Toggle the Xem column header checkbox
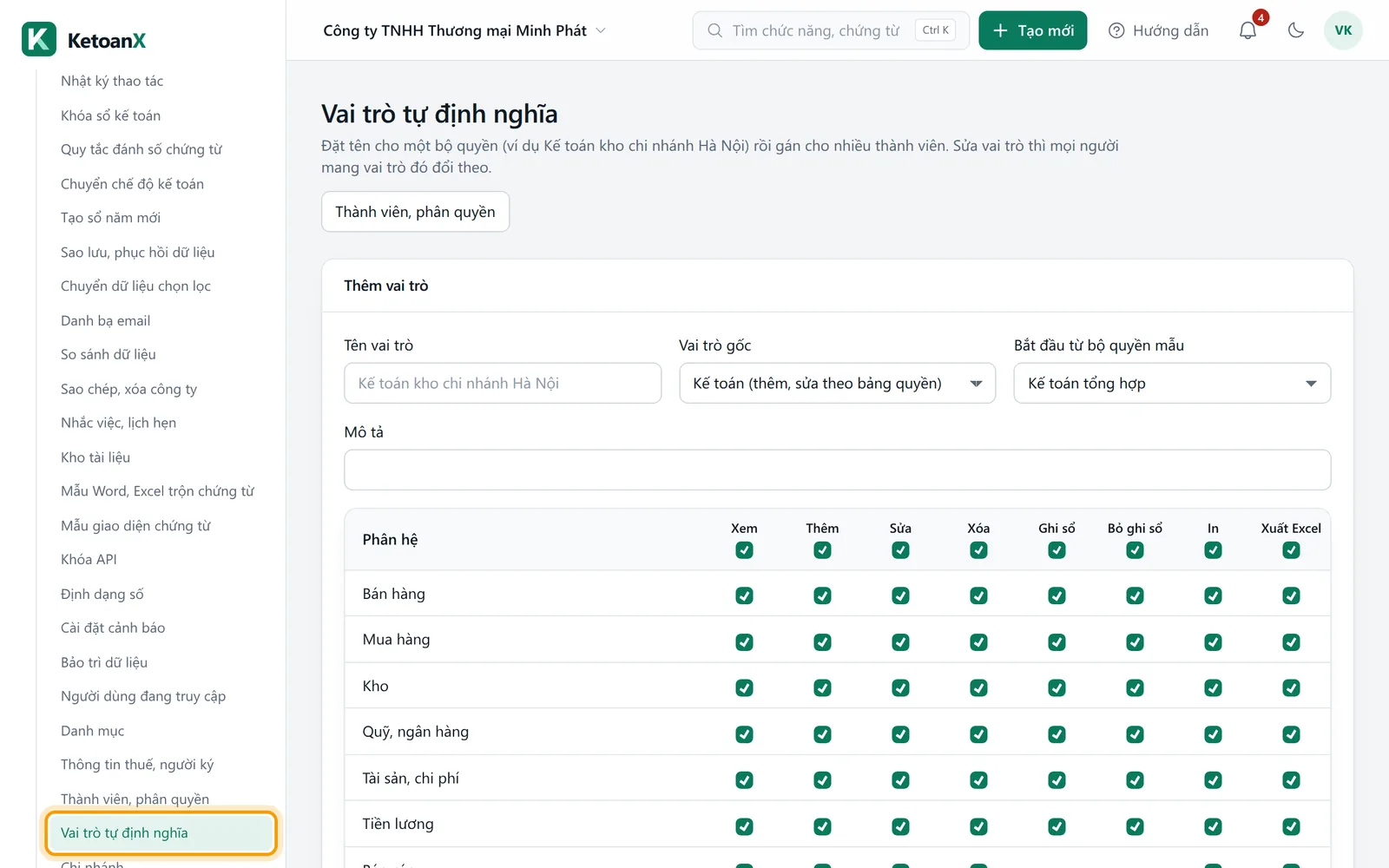The height and width of the screenshot is (868, 1389). [x=744, y=550]
